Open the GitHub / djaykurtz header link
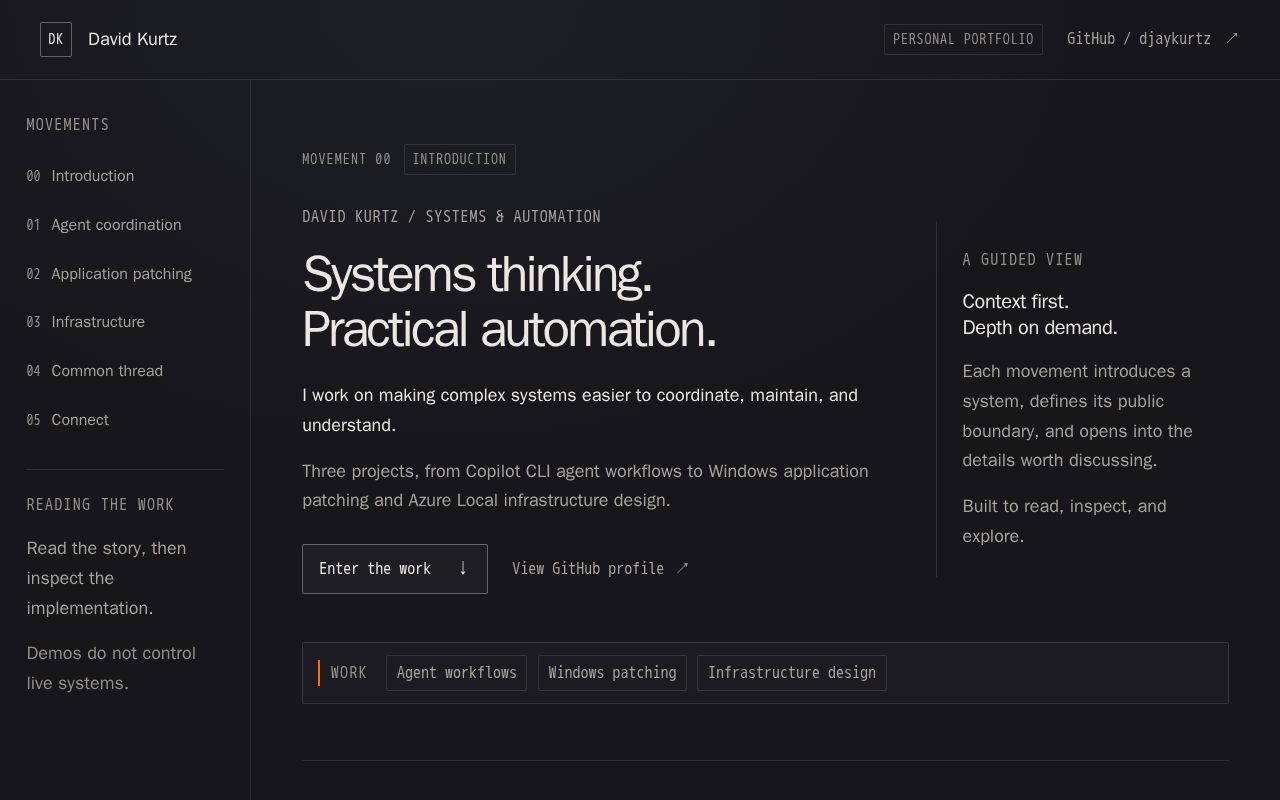This screenshot has height=800, width=1280. coord(1153,39)
